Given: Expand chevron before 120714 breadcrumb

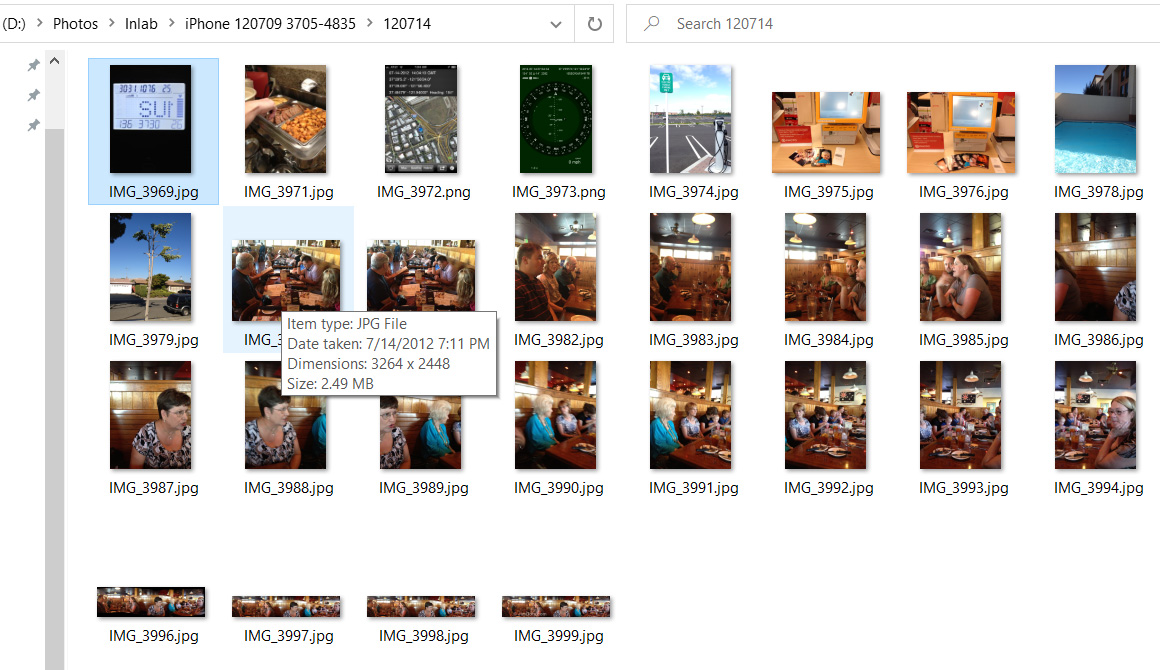Looking at the screenshot, I should pos(370,23).
